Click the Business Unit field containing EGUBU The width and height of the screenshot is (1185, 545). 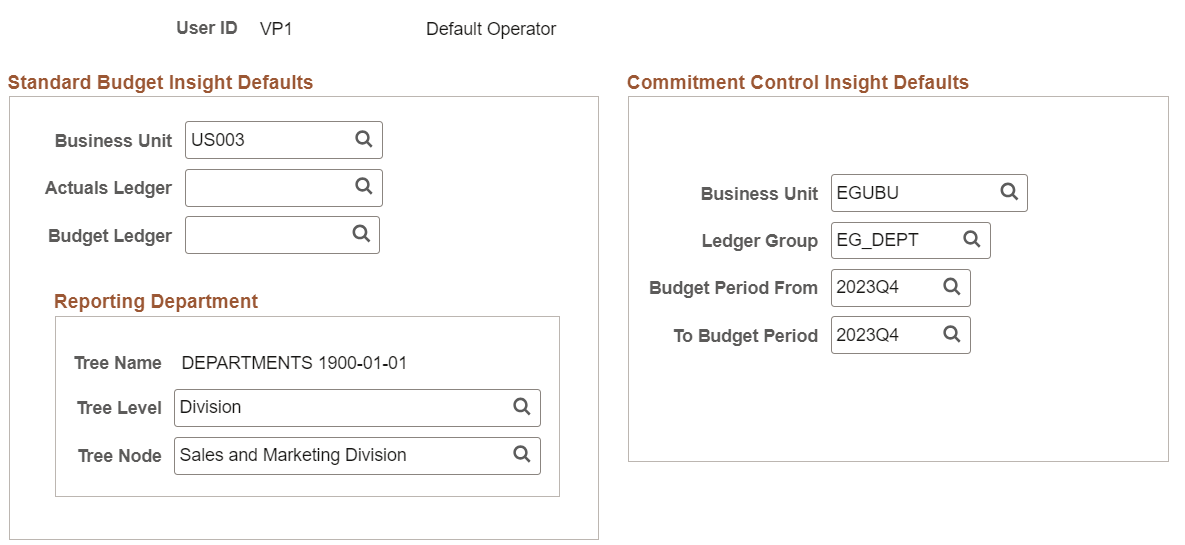tap(912, 193)
